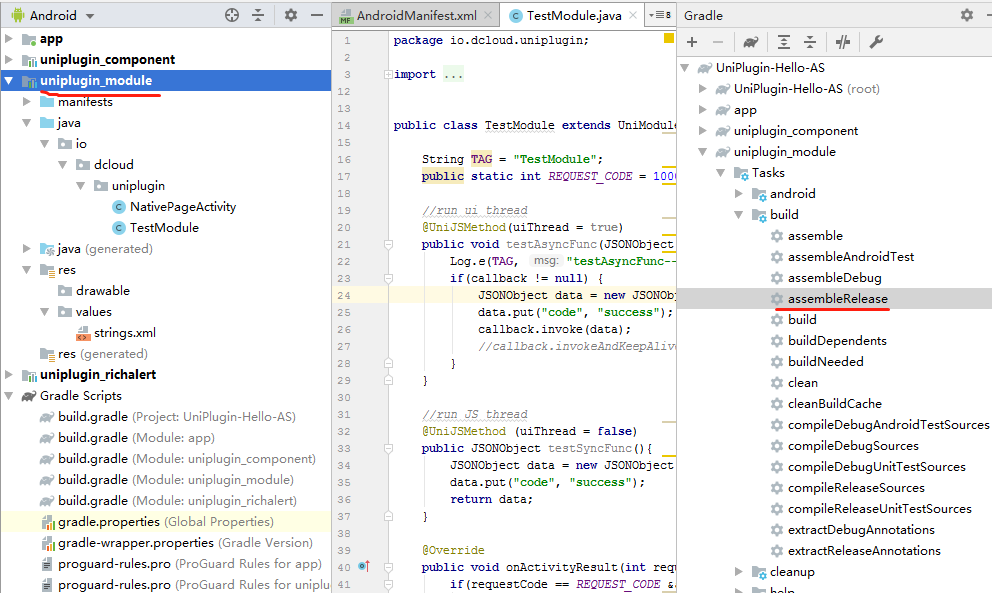Image resolution: width=992 pixels, height=593 pixels.
Task: Click the override gutter icon at line 40
Action: point(364,566)
